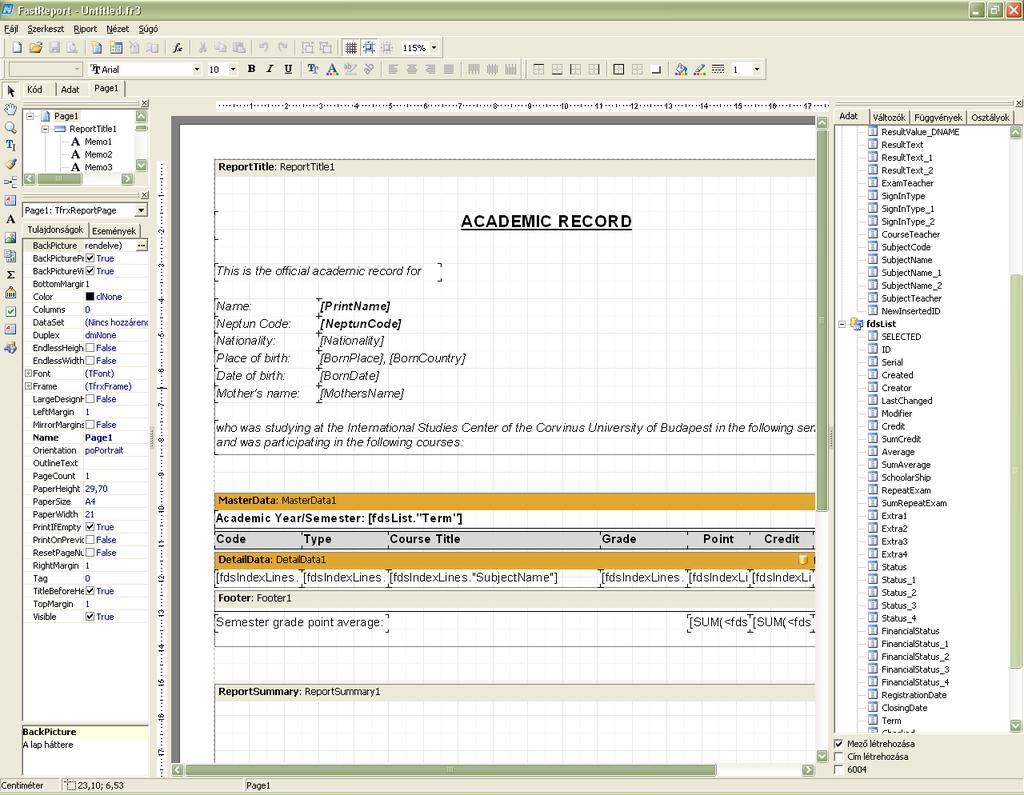Align text left in formatting toolbar
Viewport: 1024px width, 795px height.
pyautogui.click(x=393, y=69)
